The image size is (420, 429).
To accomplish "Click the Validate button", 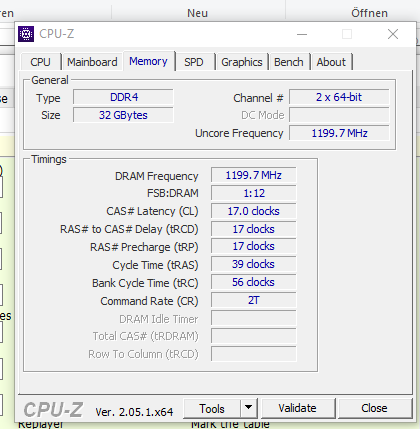I will 297,408.
